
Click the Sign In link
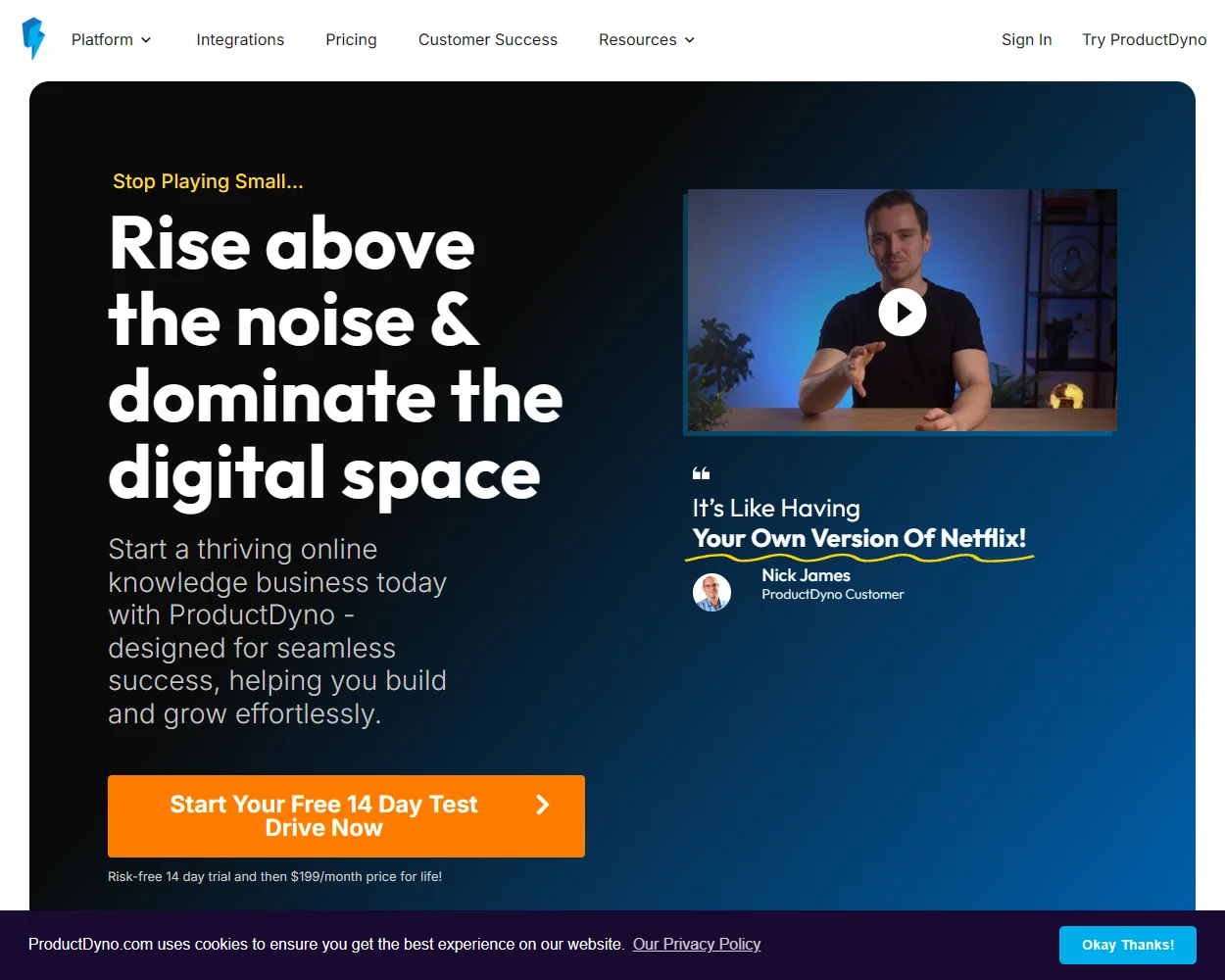tap(1026, 39)
